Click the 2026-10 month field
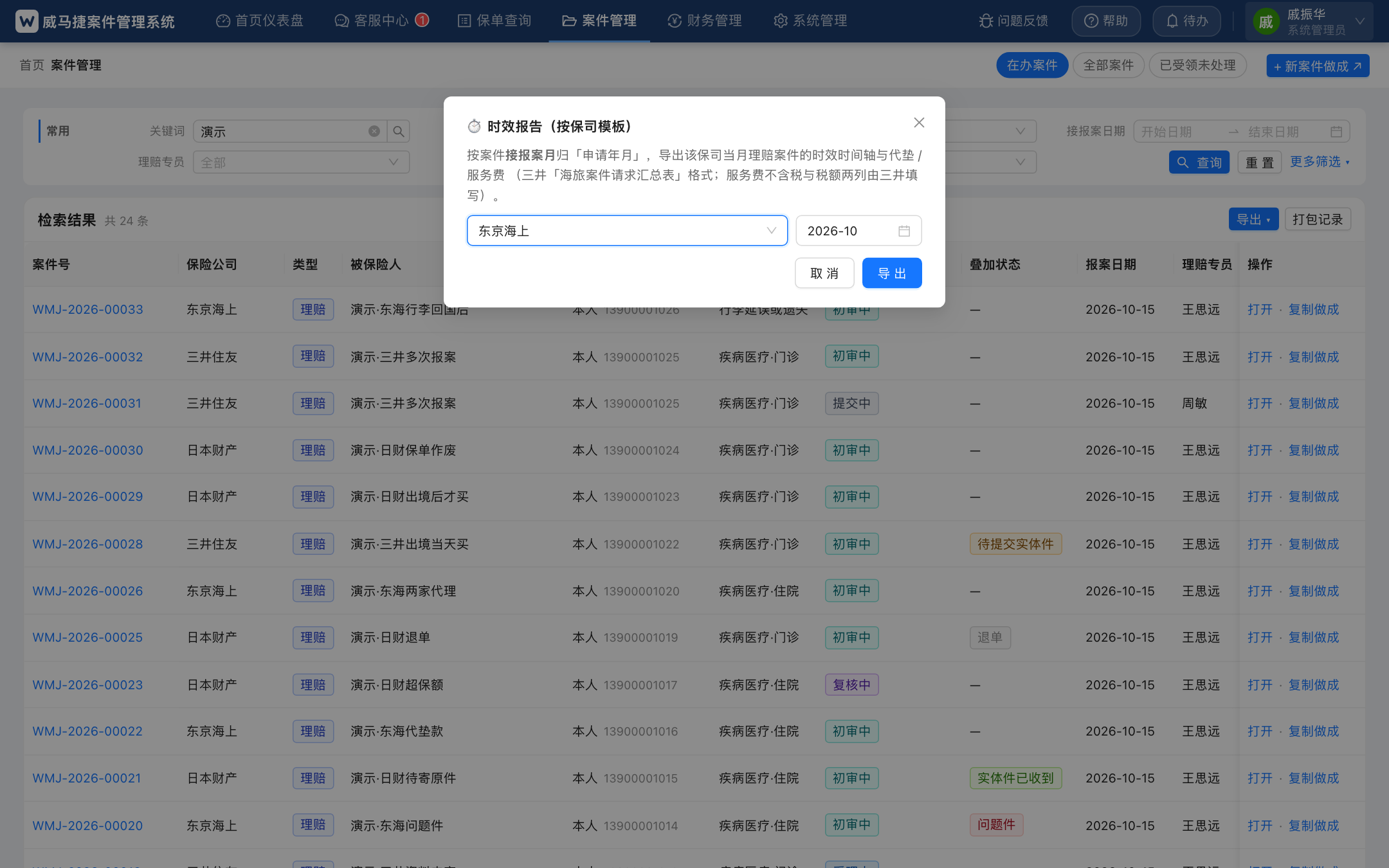This screenshot has width=1389, height=868. [x=858, y=231]
